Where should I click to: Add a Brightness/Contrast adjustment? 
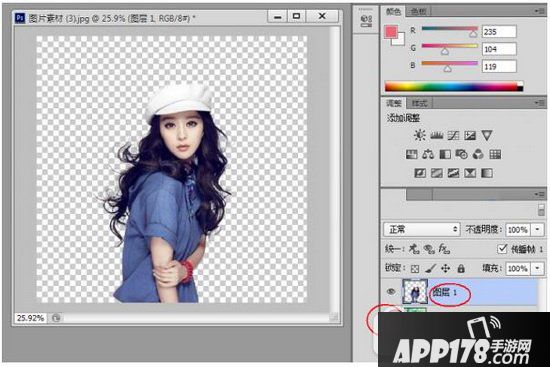tap(420, 135)
